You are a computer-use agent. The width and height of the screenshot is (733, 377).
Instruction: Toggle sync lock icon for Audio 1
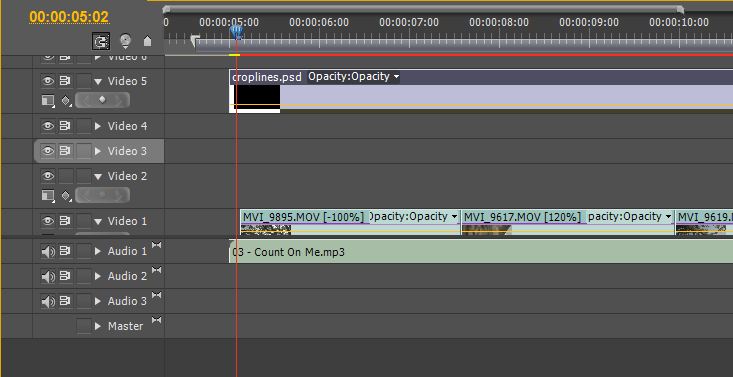pos(65,251)
